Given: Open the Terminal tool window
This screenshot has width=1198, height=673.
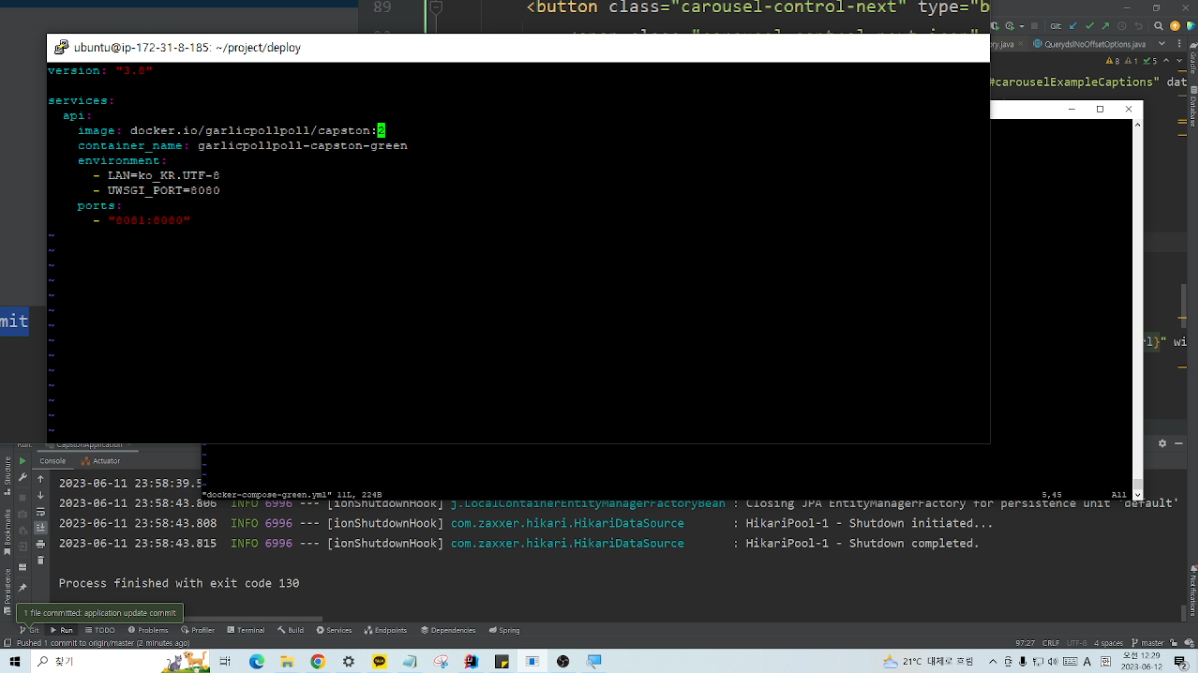Looking at the screenshot, I should point(246,630).
